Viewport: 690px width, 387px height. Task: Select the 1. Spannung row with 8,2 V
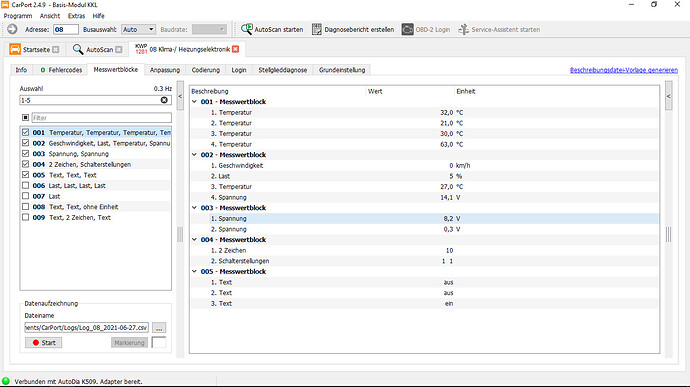coord(425,218)
